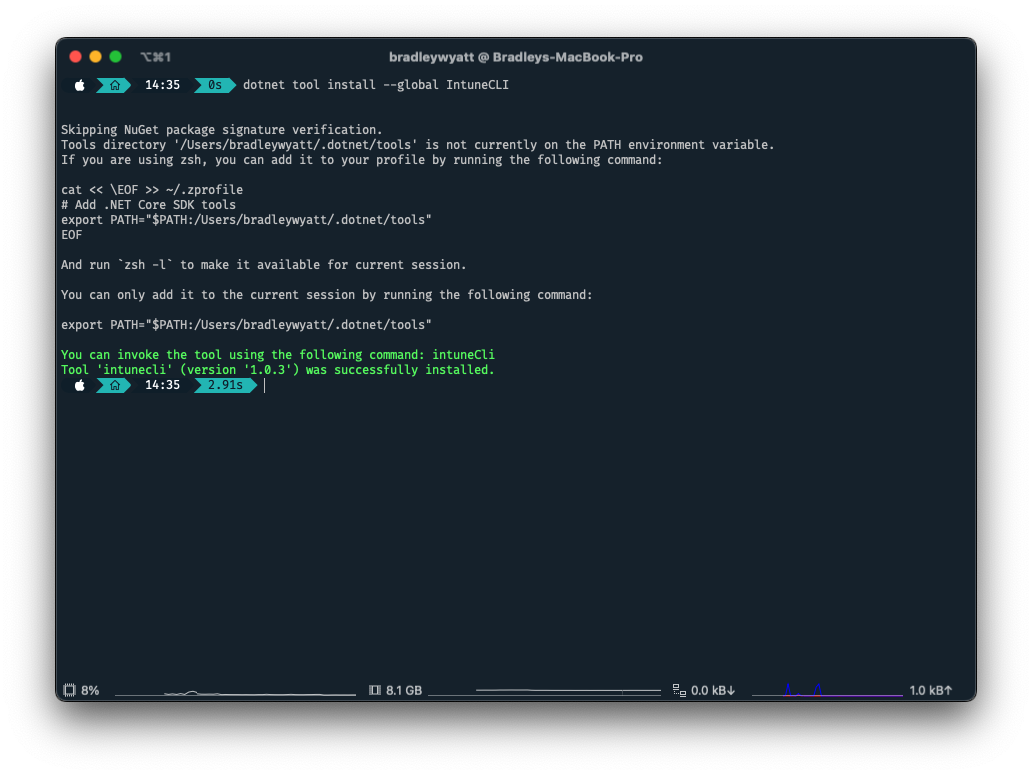
Task: Click the Apple logo beside the 0s prompt
Action: pyautogui.click(x=80, y=85)
